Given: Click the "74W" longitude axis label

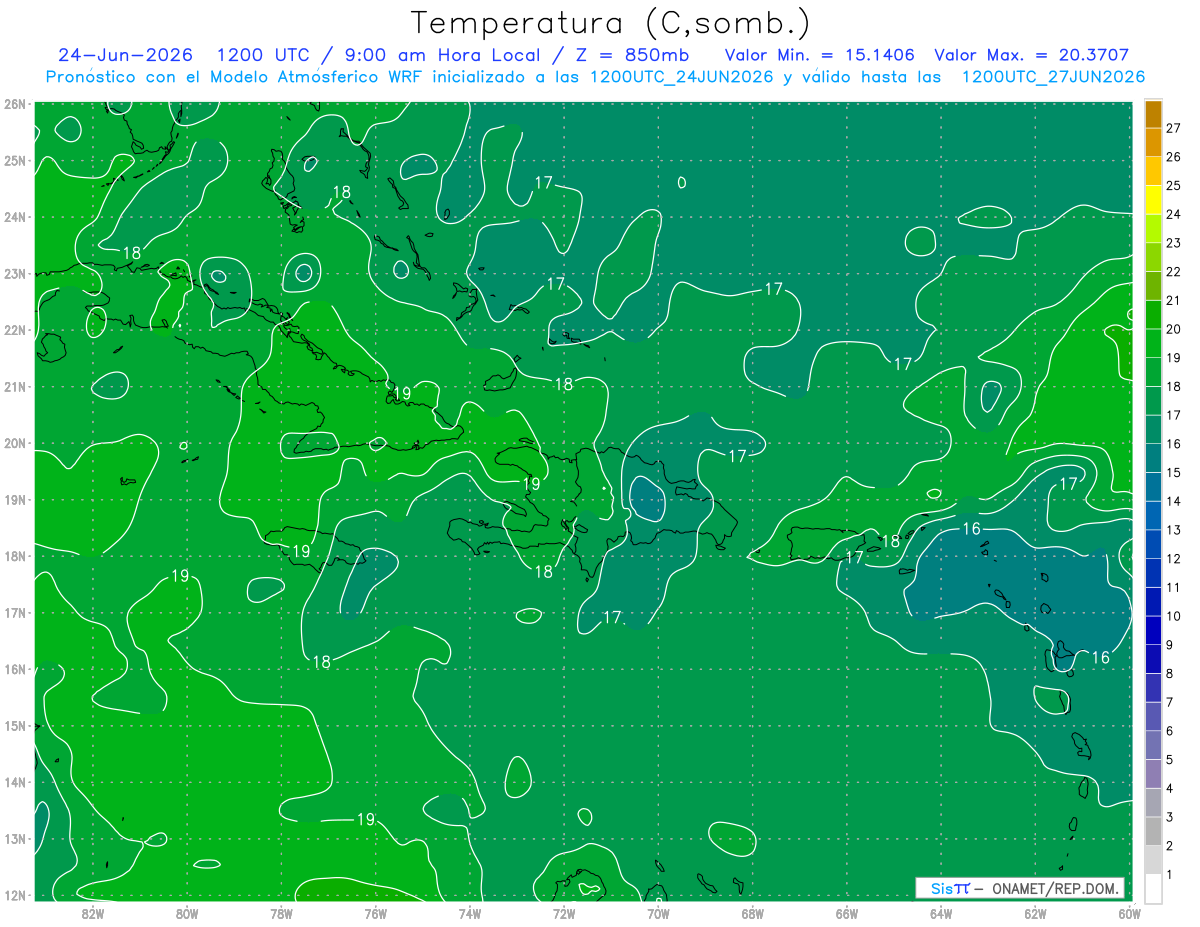Looking at the screenshot, I should (x=470, y=913).
